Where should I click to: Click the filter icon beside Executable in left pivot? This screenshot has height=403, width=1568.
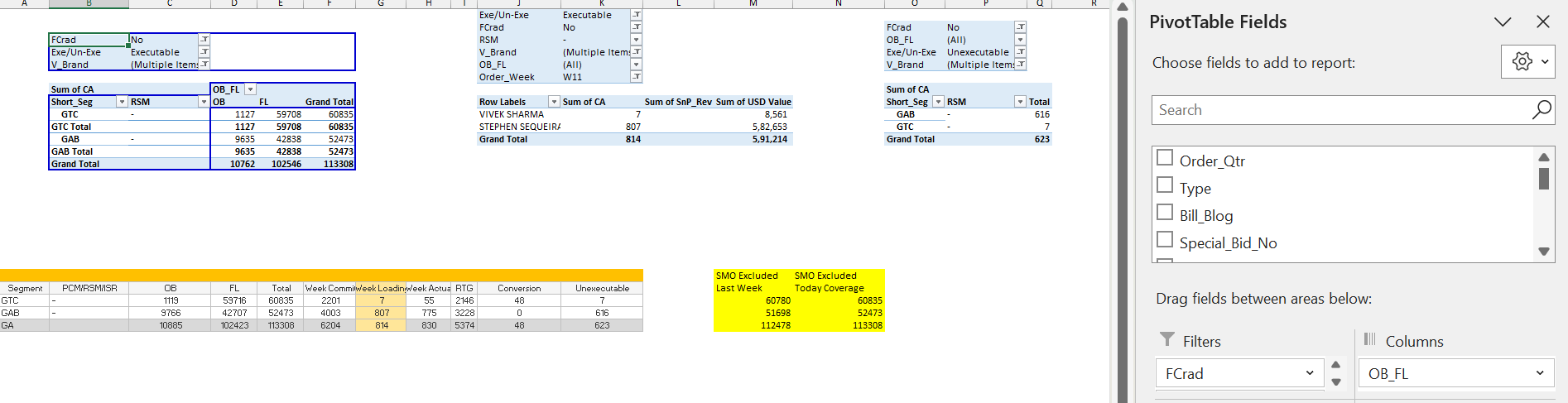tap(204, 52)
